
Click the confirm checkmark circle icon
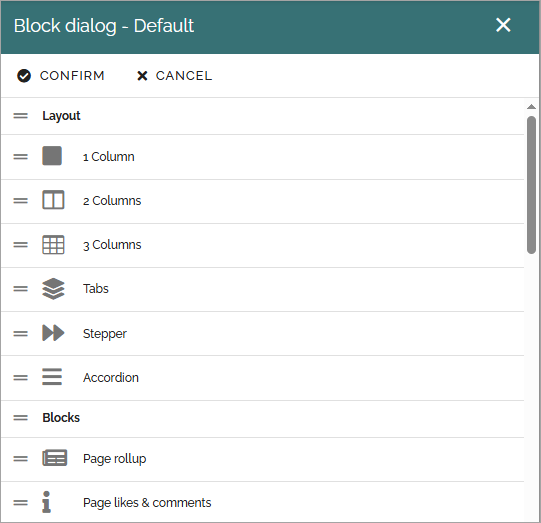pyautogui.click(x=24, y=76)
